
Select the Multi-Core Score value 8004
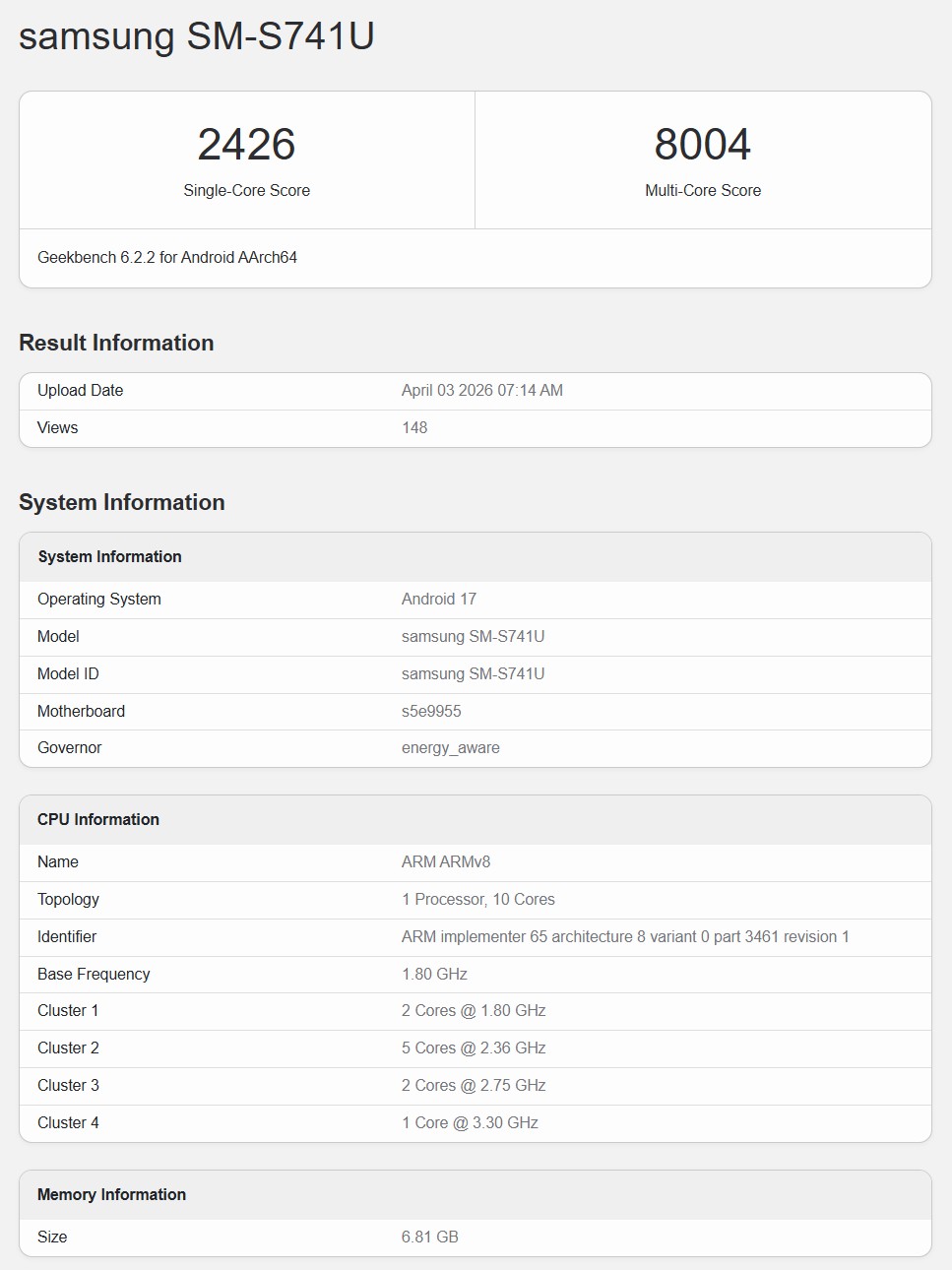703,145
